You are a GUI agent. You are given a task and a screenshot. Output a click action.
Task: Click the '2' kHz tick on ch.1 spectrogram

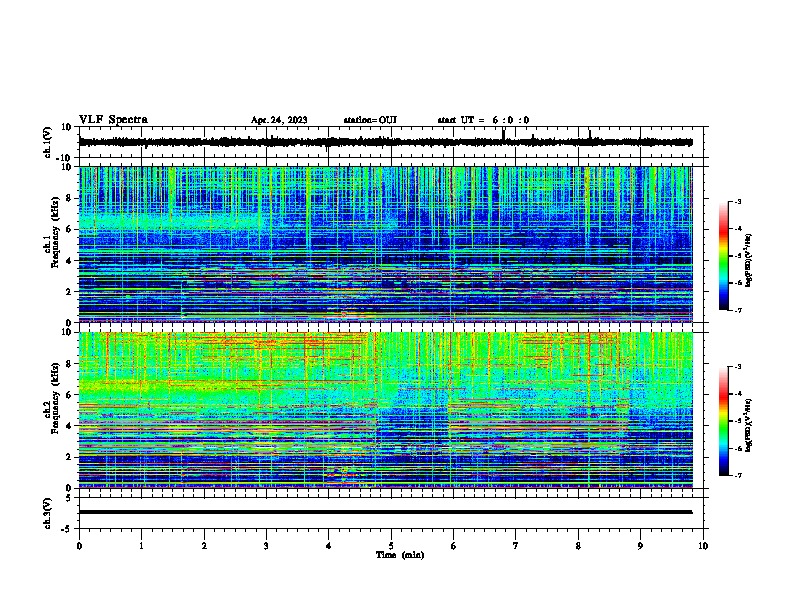click(70, 291)
